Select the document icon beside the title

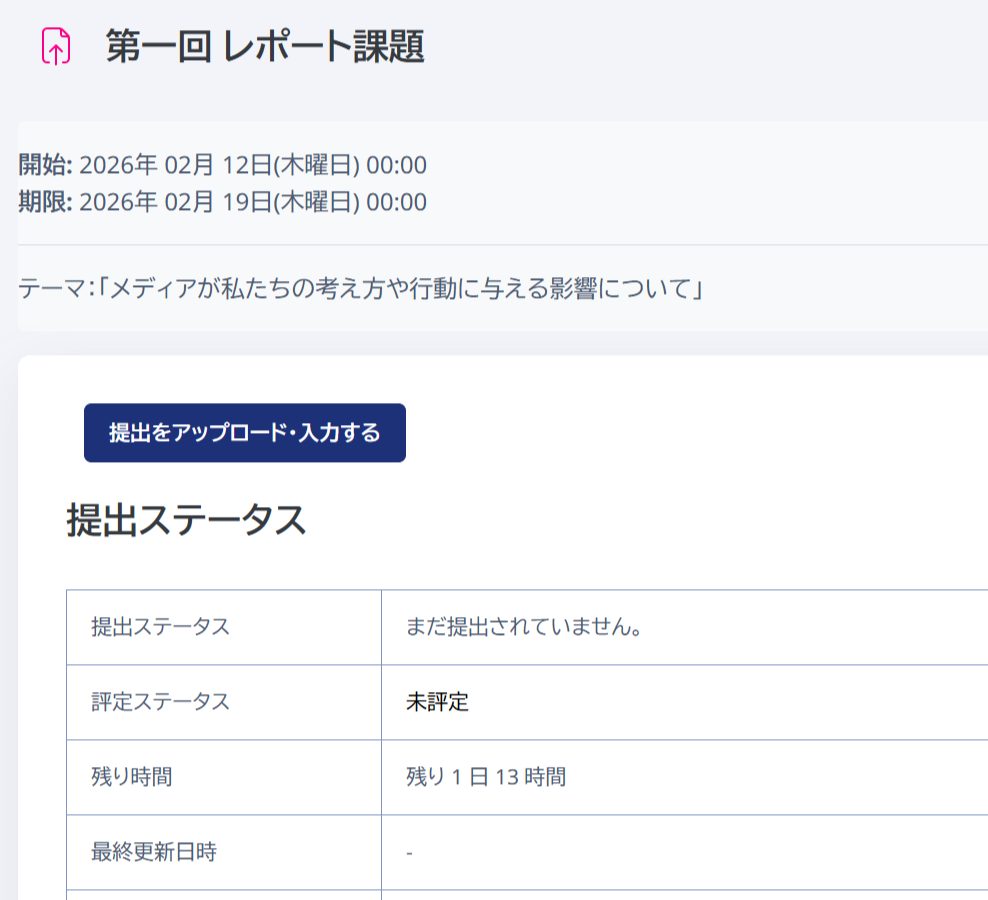tap(57, 44)
